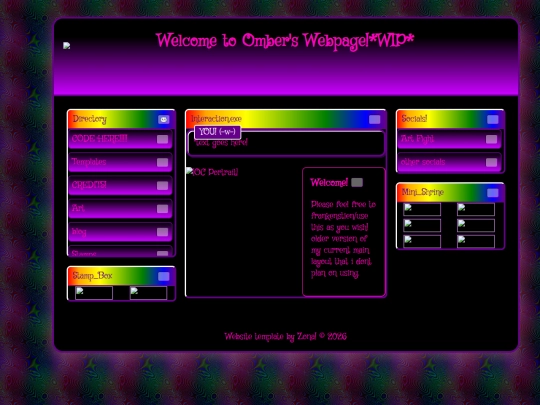
Task: Click the square icon on blog row
Action: tap(163, 232)
